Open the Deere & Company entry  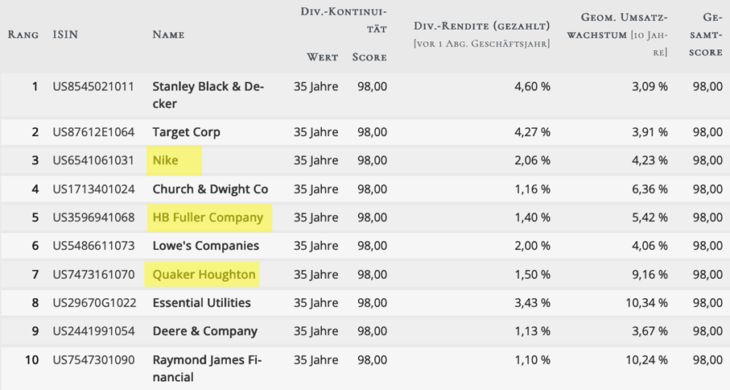[205, 331]
